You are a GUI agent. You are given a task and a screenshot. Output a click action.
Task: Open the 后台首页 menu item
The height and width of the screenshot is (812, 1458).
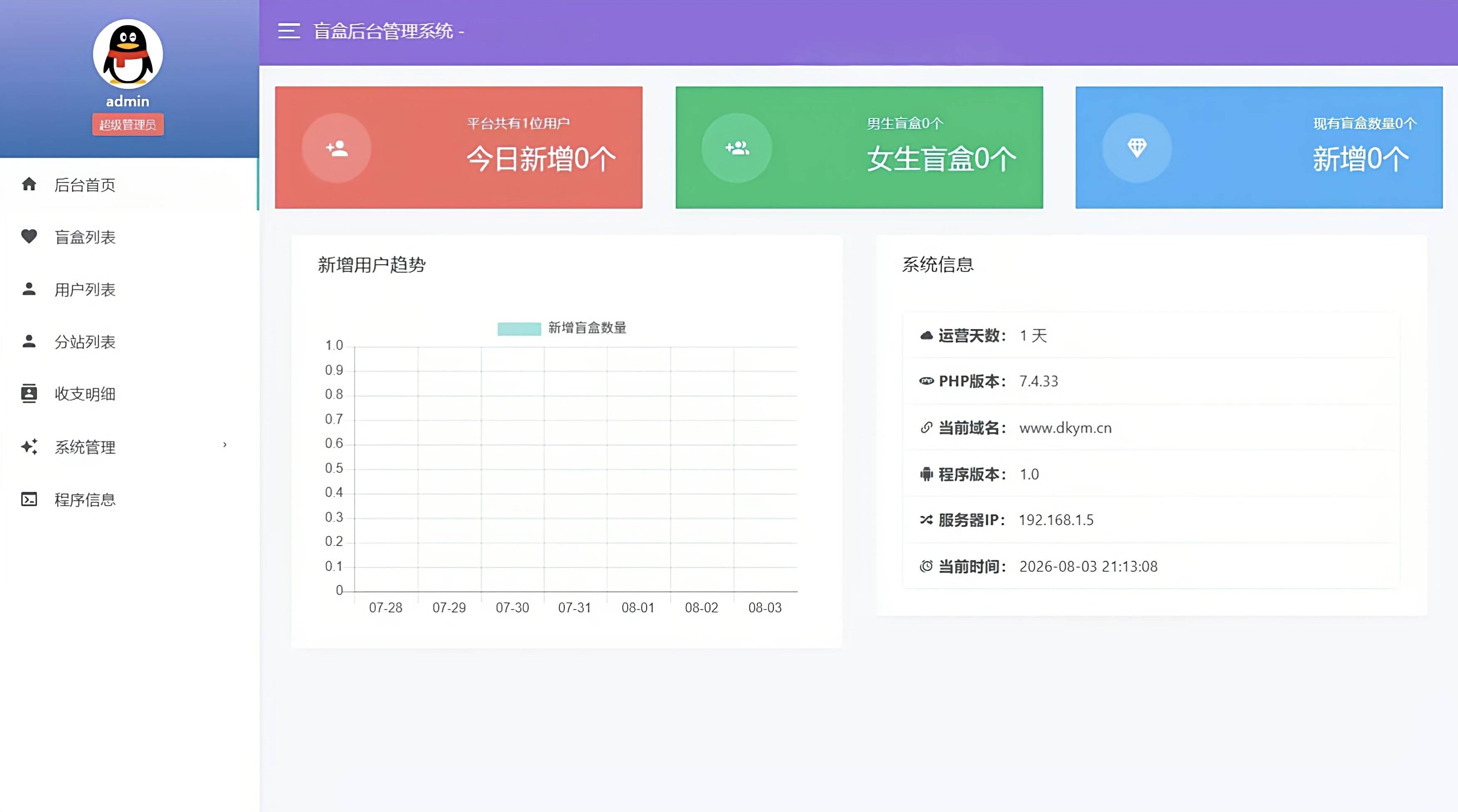[x=129, y=184]
